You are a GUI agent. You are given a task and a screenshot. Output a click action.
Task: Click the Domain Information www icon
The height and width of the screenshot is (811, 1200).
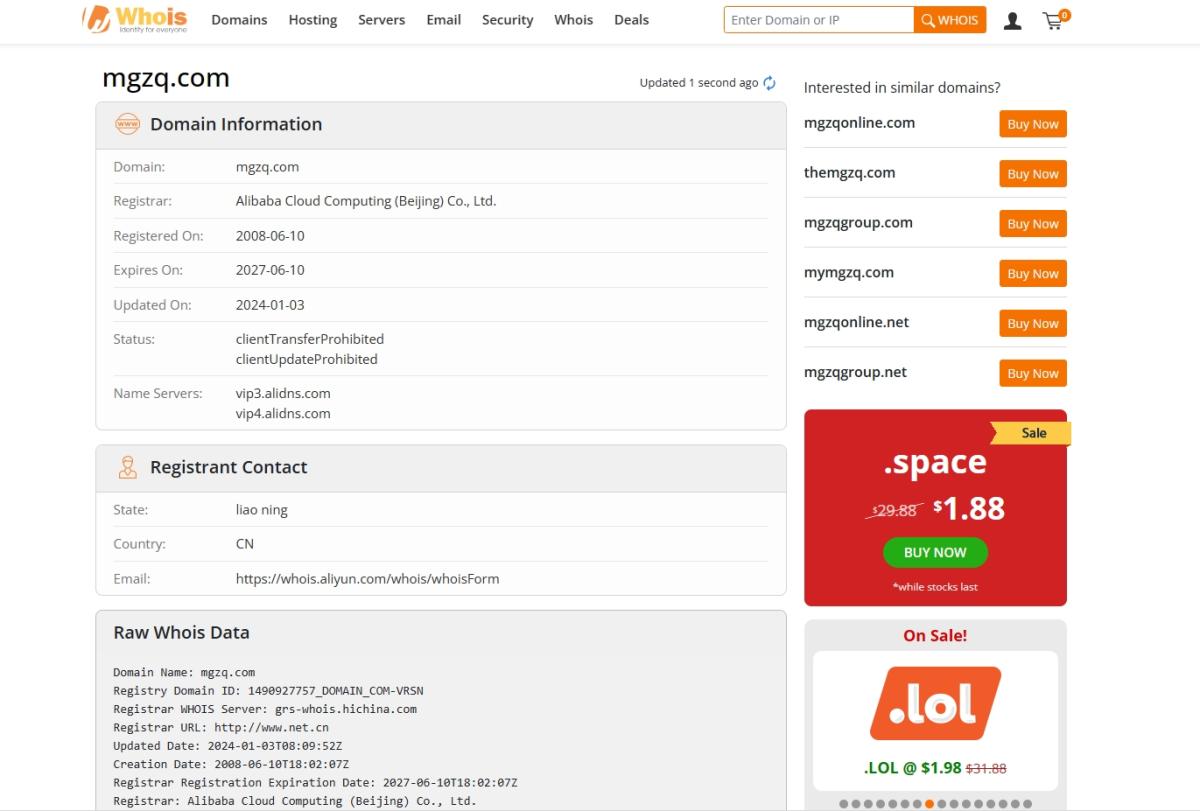click(x=127, y=124)
